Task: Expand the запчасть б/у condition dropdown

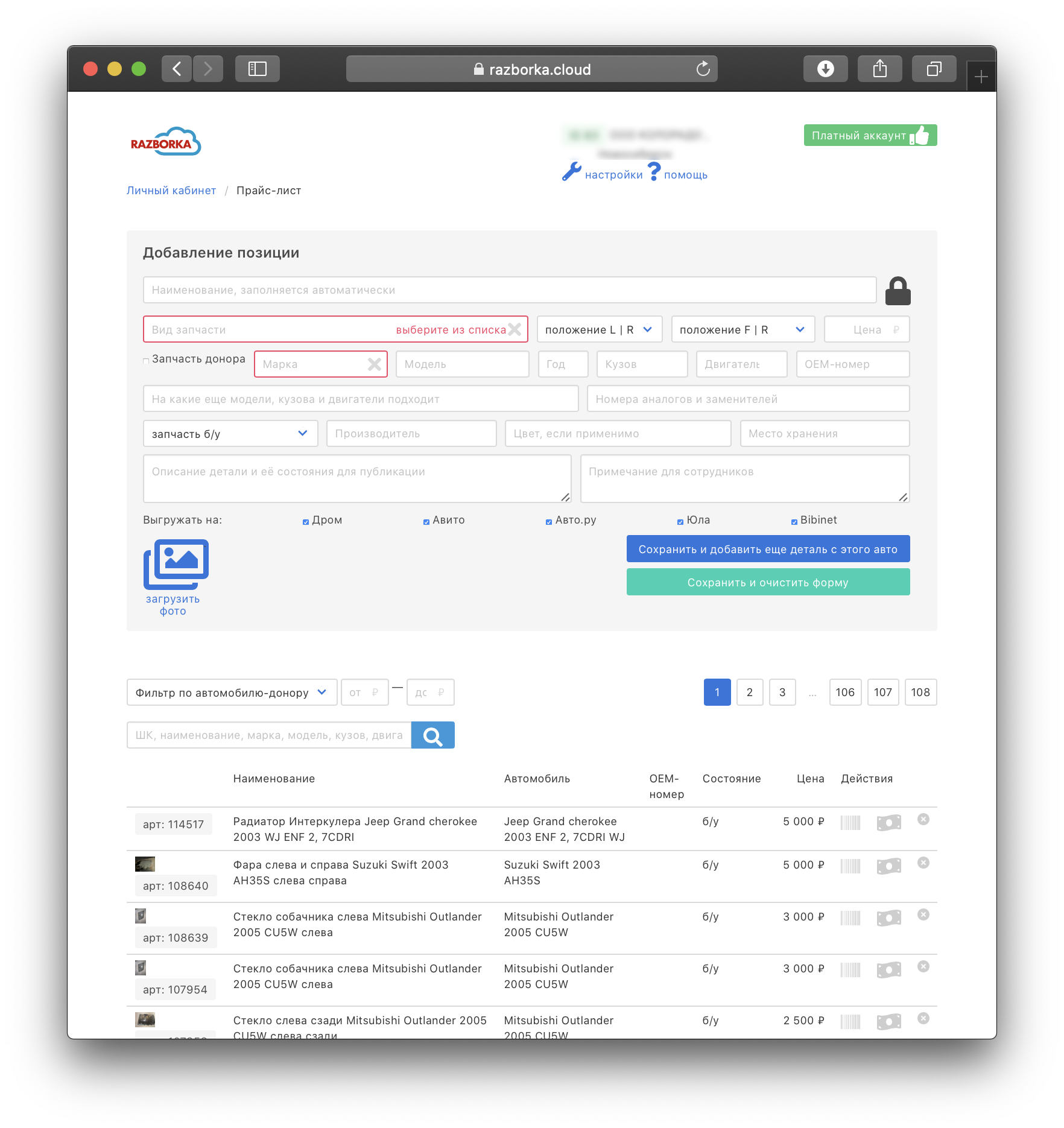Action: coord(230,434)
